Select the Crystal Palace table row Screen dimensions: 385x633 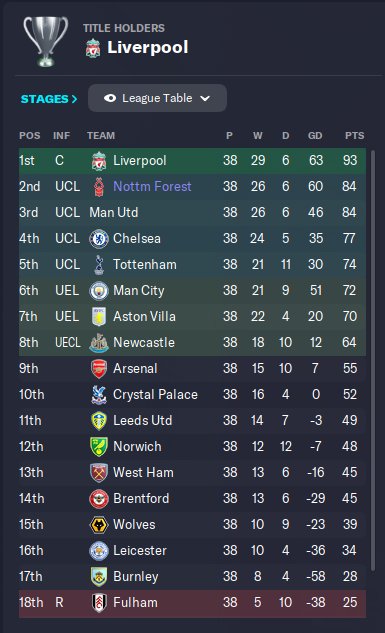point(192,394)
